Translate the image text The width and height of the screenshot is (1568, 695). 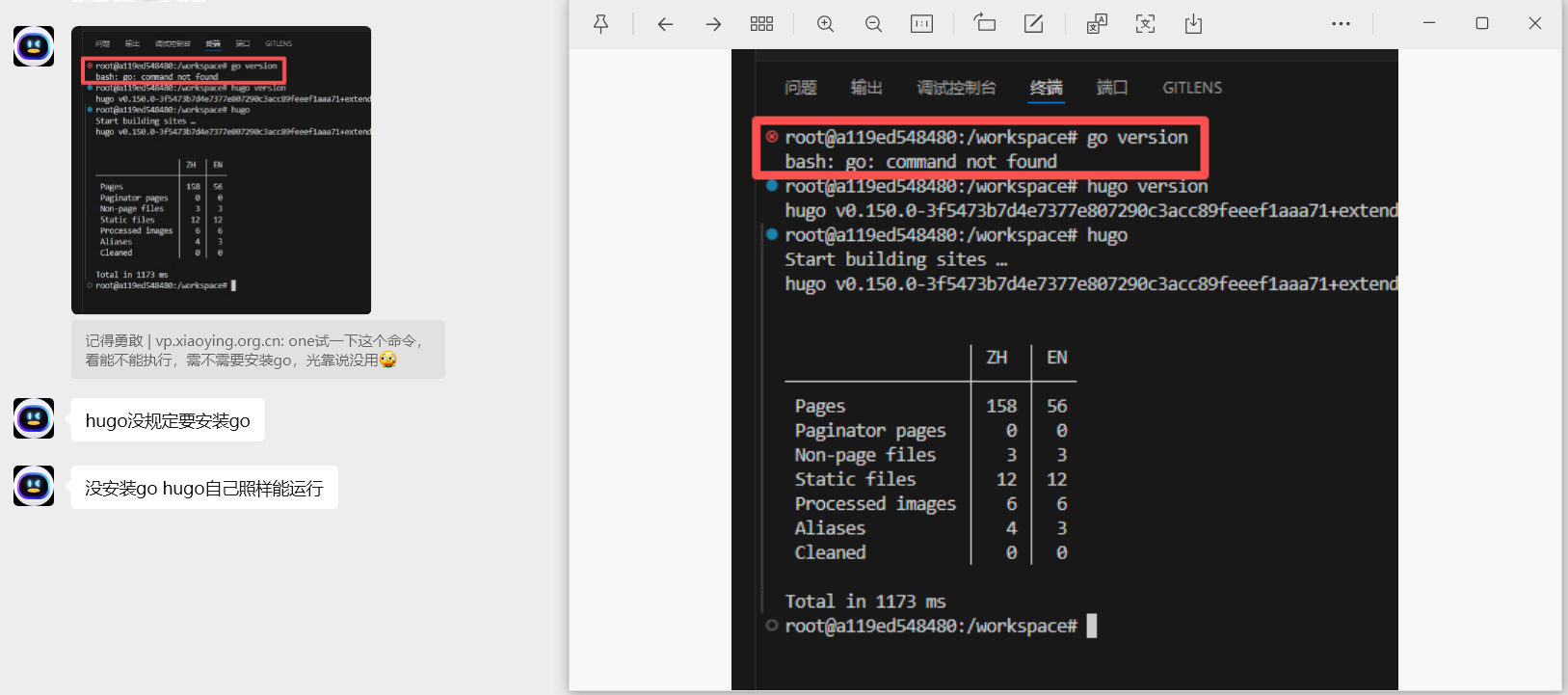point(1097,24)
